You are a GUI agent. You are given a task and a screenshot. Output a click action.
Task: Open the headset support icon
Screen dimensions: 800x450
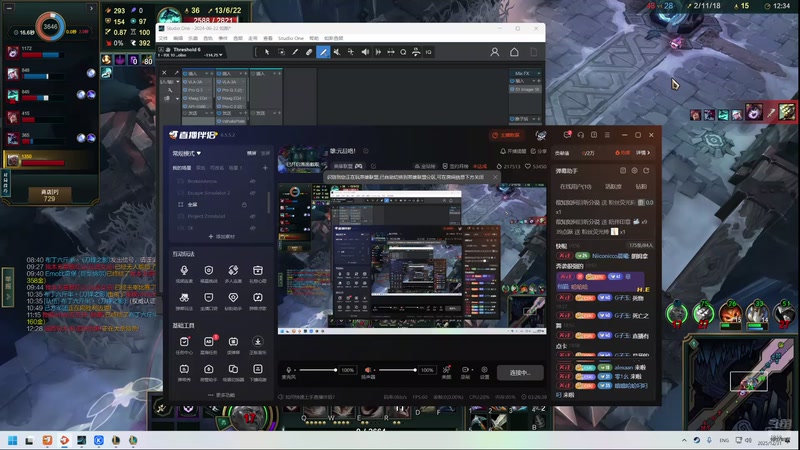point(581,135)
